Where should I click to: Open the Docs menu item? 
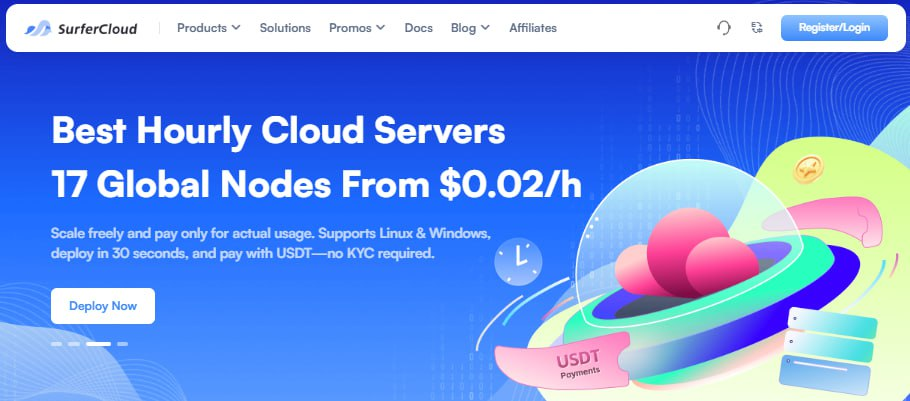point(418,28)
